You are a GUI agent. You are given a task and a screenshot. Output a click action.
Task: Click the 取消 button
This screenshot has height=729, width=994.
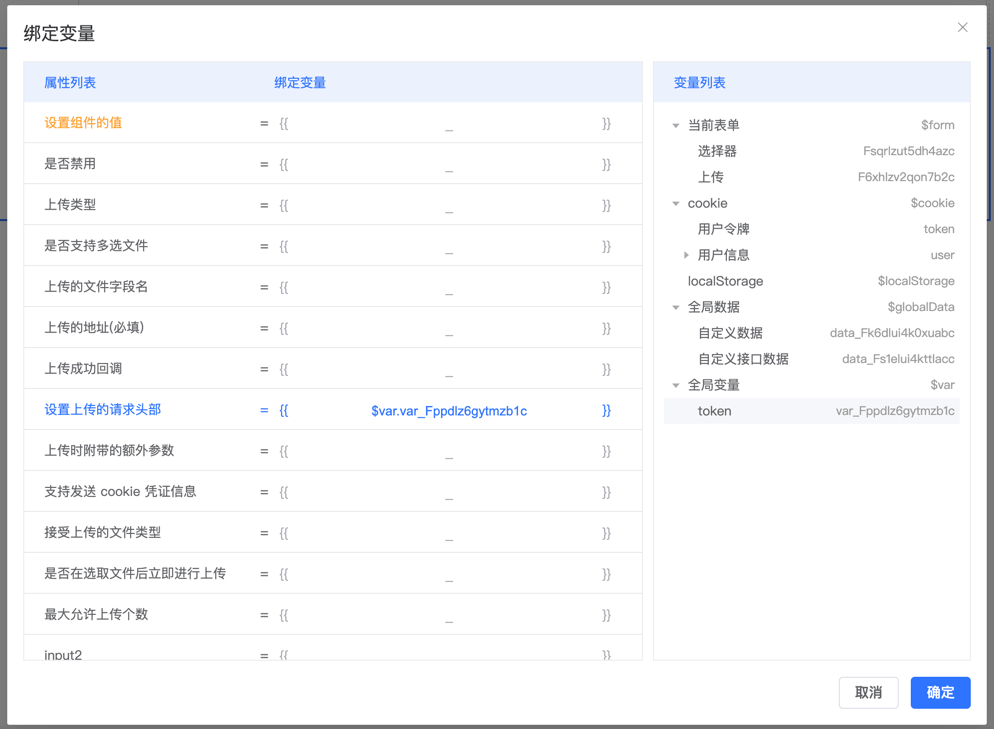(868, 692)
